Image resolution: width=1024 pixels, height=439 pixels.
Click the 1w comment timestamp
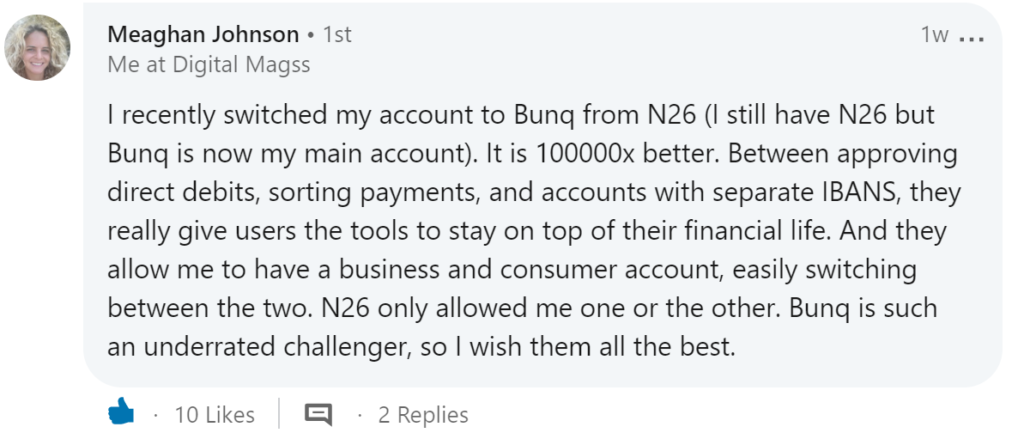pos(934,36)
